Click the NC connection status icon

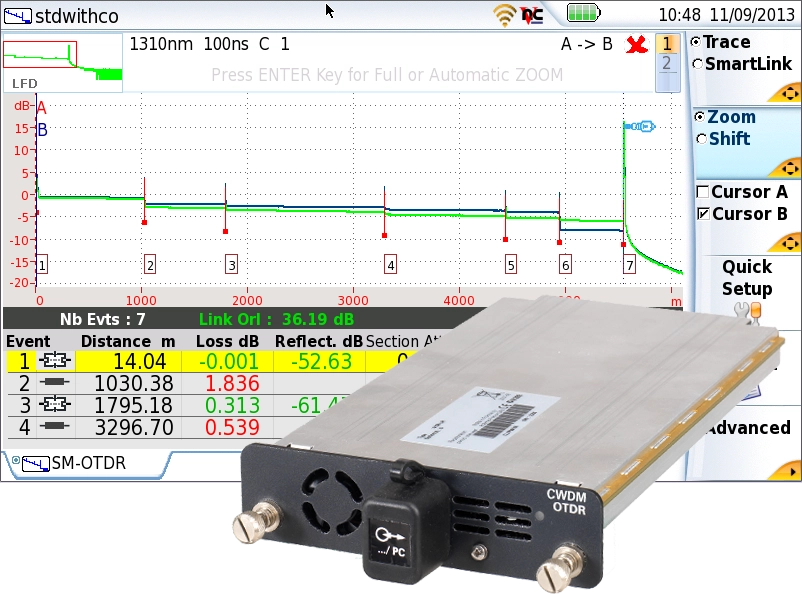532,15
